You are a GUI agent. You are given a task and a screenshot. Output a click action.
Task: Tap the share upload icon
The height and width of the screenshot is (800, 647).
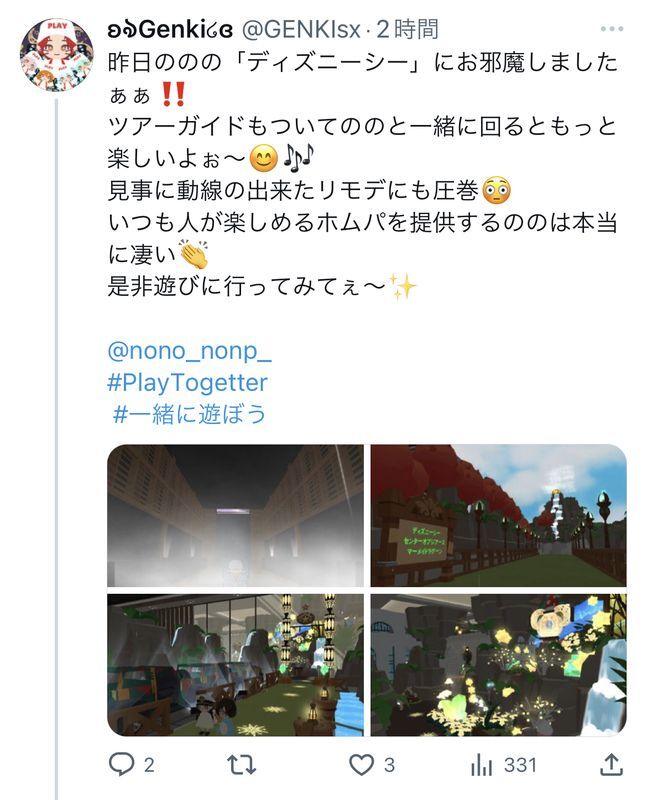click(x=610, y=764)
